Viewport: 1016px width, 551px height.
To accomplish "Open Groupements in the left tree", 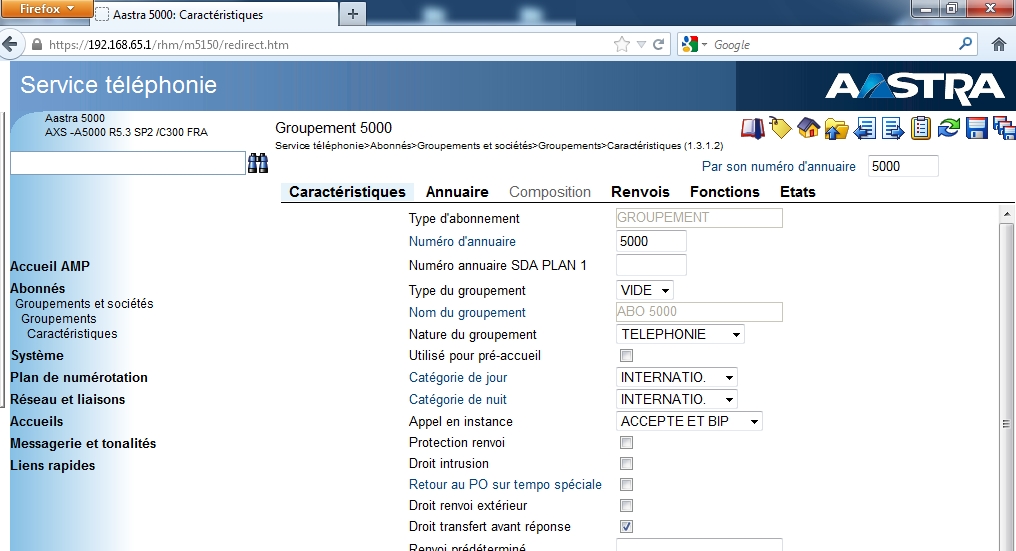I will pyautogui.click(x=58, y=318).
